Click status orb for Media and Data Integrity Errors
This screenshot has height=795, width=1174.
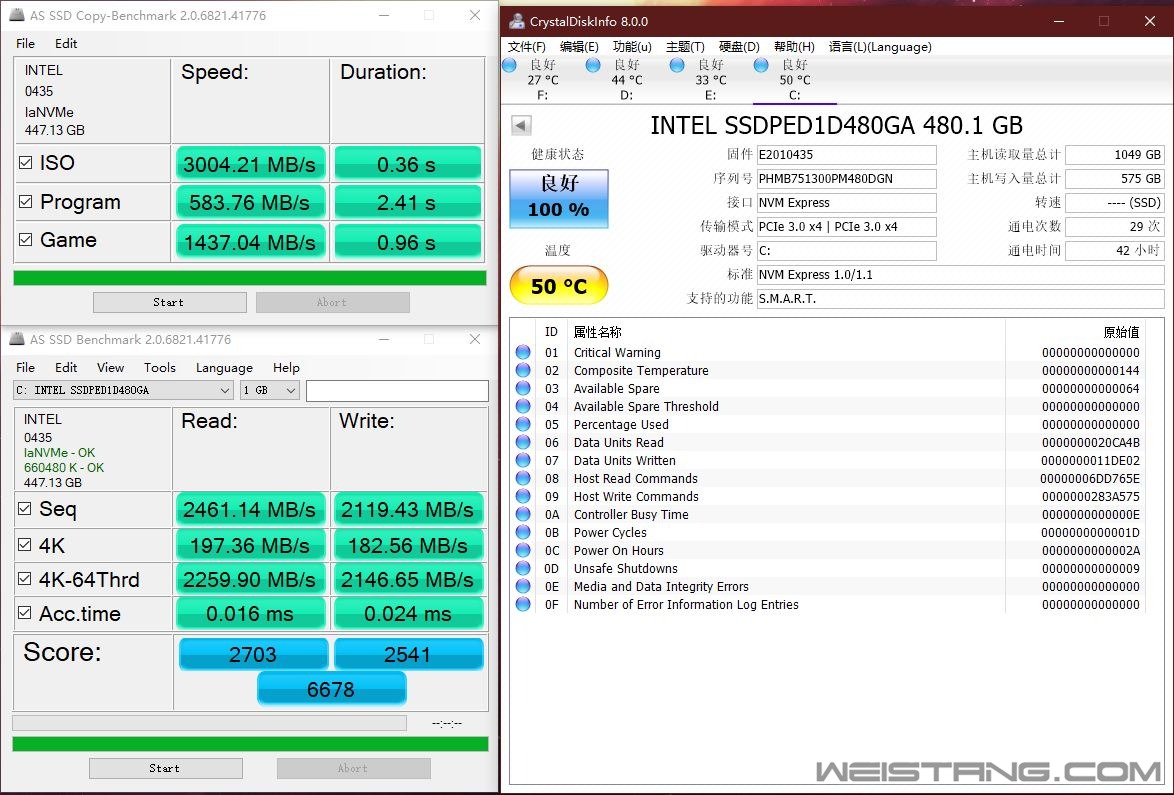[x=523, y=585]
